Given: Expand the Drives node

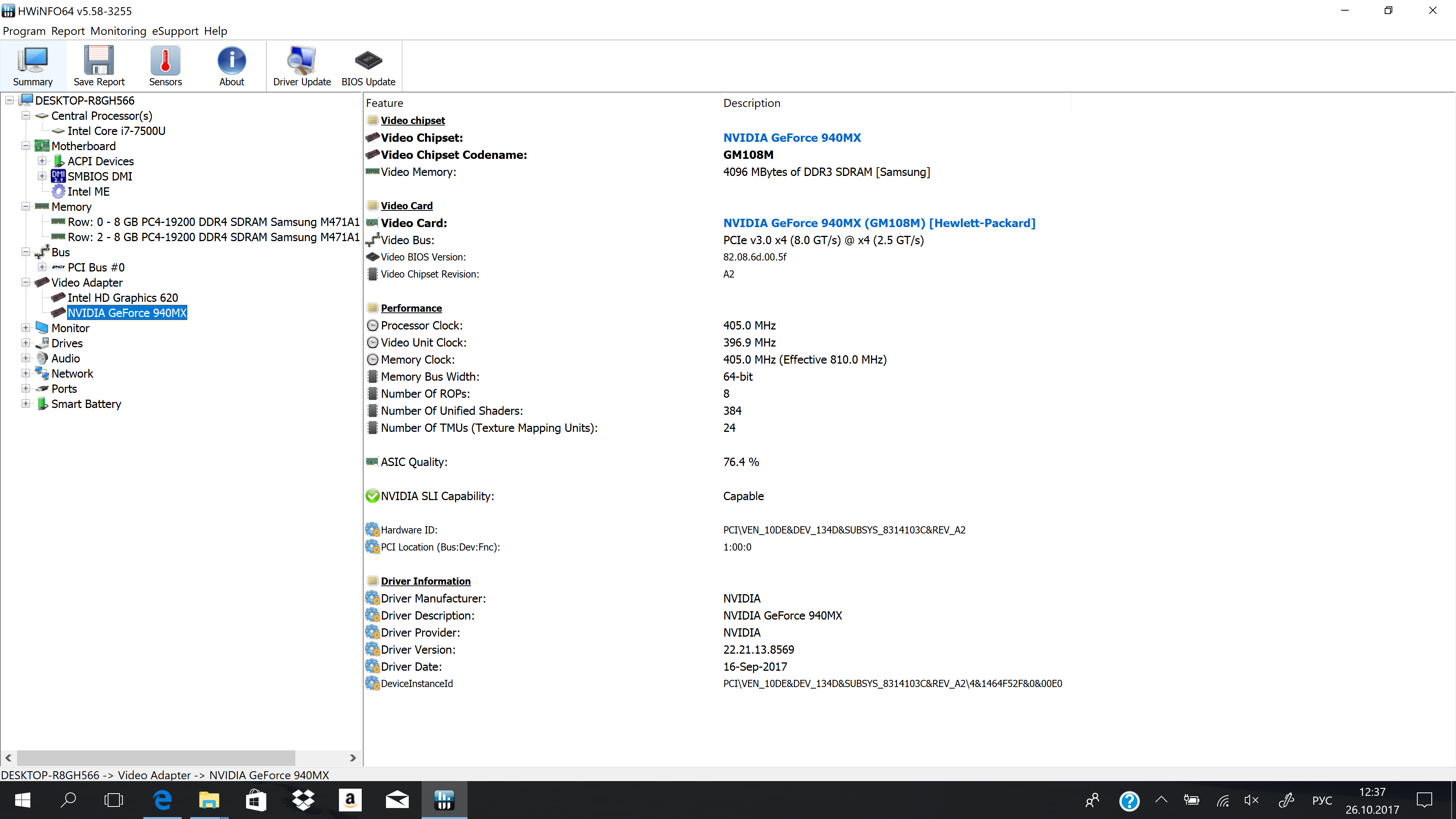Looking at the screenshot, I should click(x=26, y=343).
